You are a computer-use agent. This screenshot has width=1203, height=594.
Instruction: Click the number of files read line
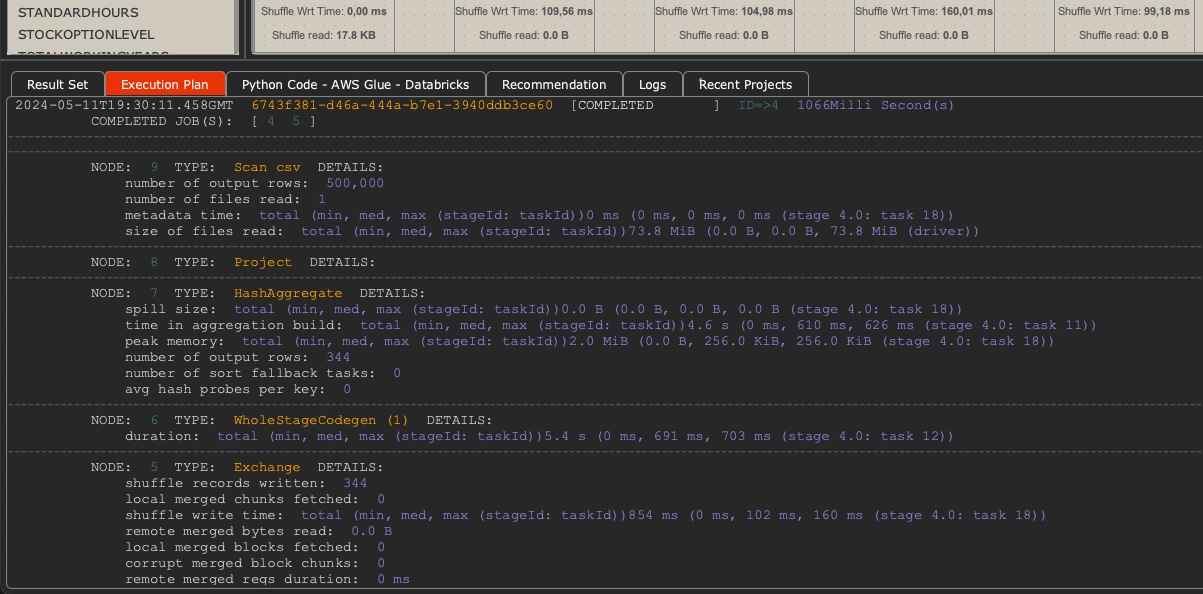pos(225,199)
